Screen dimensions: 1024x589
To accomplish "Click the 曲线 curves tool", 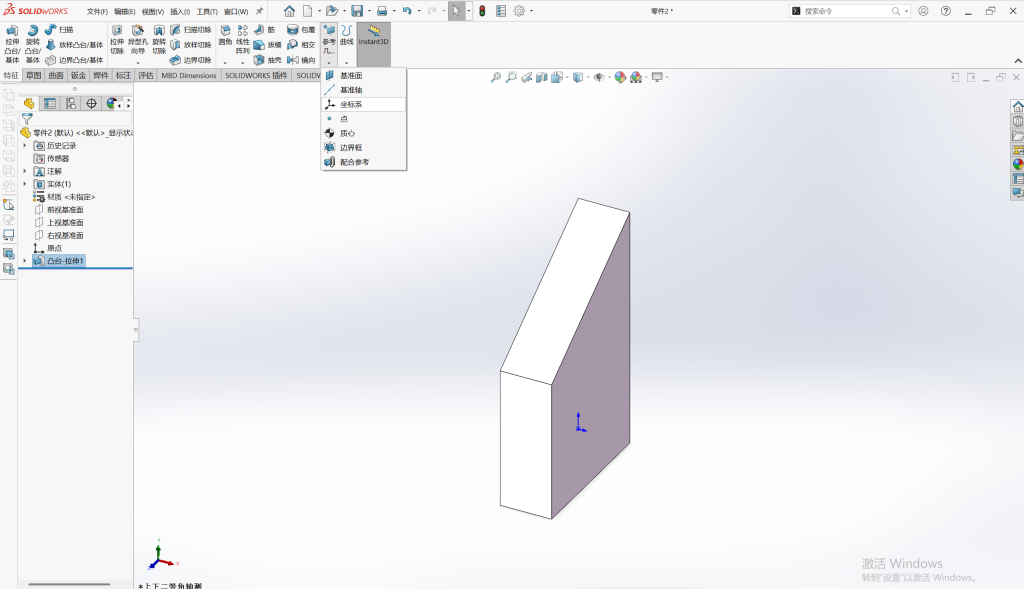I will [346, 36].
